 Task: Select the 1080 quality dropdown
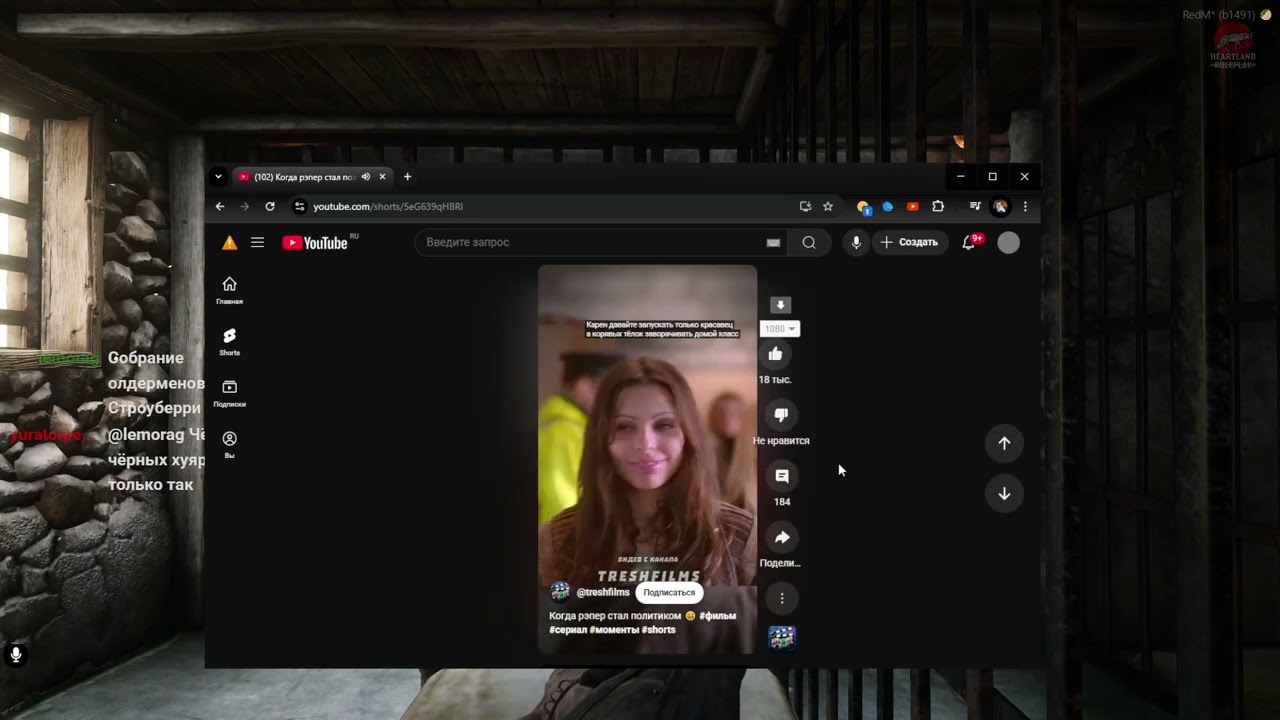point(780,329)
